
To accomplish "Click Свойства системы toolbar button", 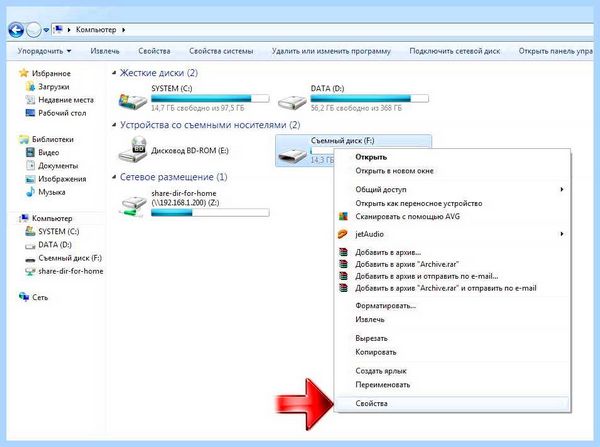I will coord(221,51).
